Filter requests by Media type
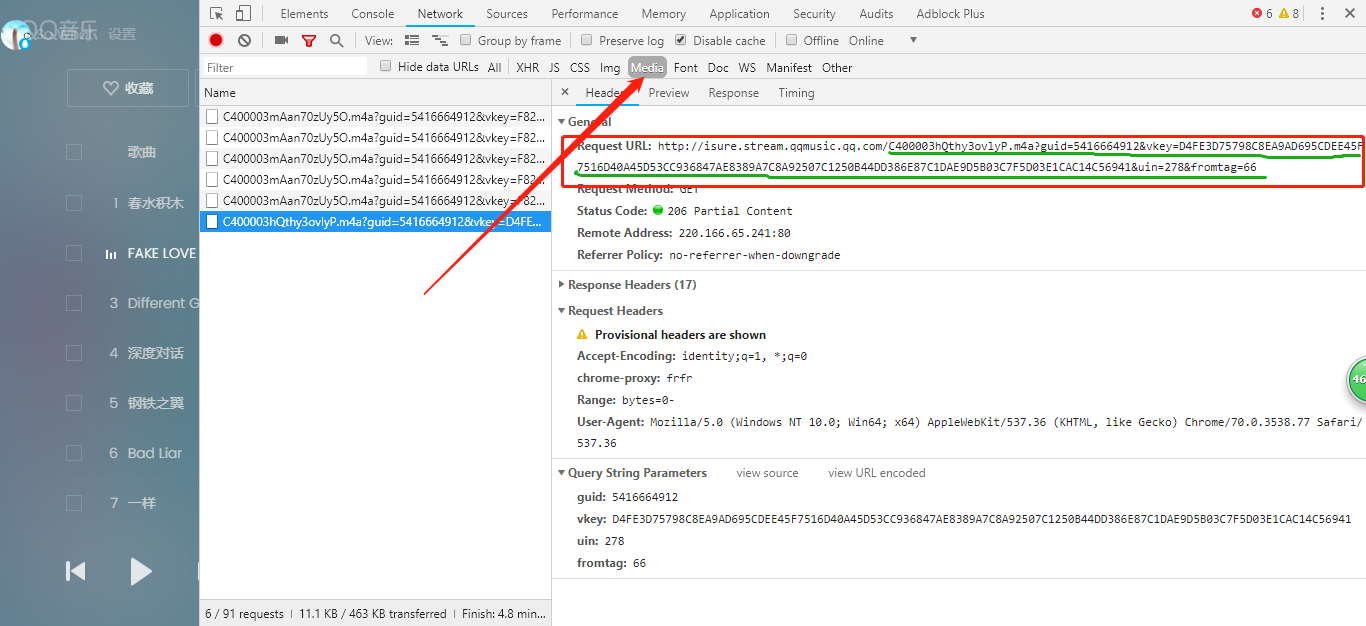 (647, 68)
